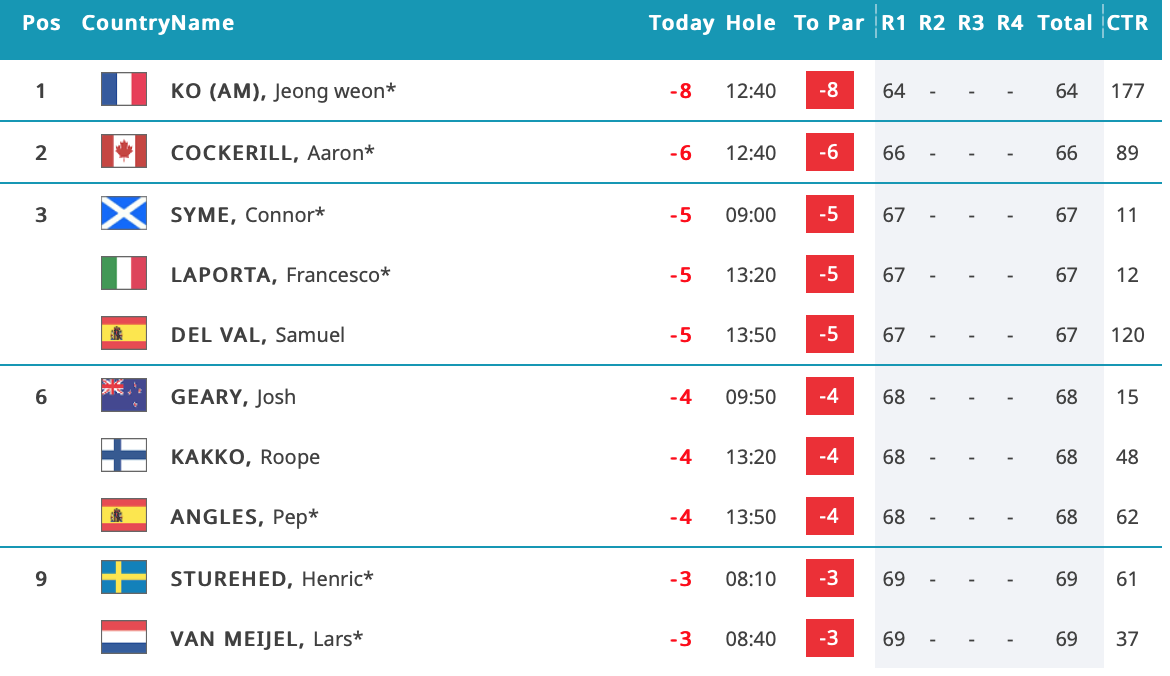Click the Today column header

pyautogui.click(x=681, y=23)
